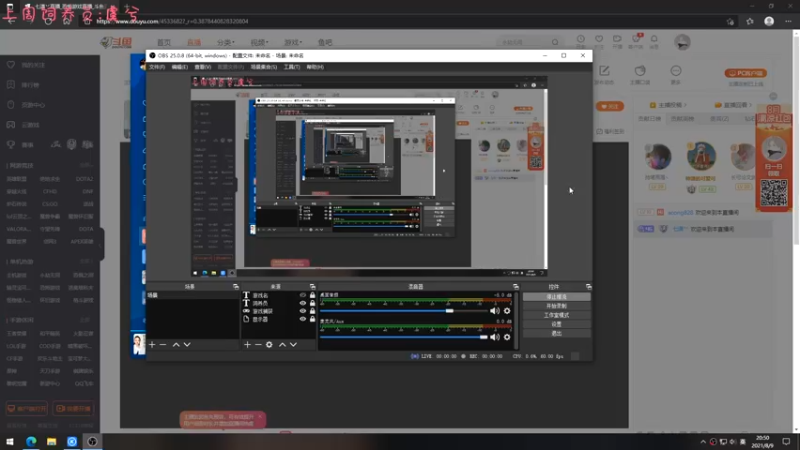This screenshot has height=450, width=800.
Task: Pop out the 来源 dock panel
Action: [312, 287]
